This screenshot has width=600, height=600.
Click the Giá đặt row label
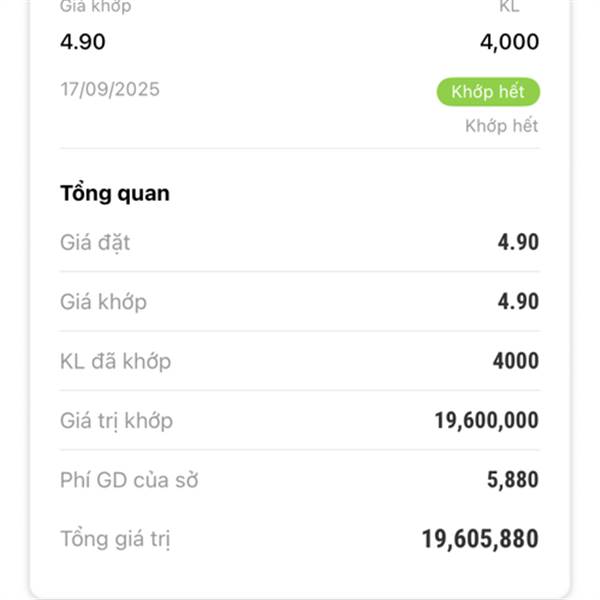click(95, 243)
